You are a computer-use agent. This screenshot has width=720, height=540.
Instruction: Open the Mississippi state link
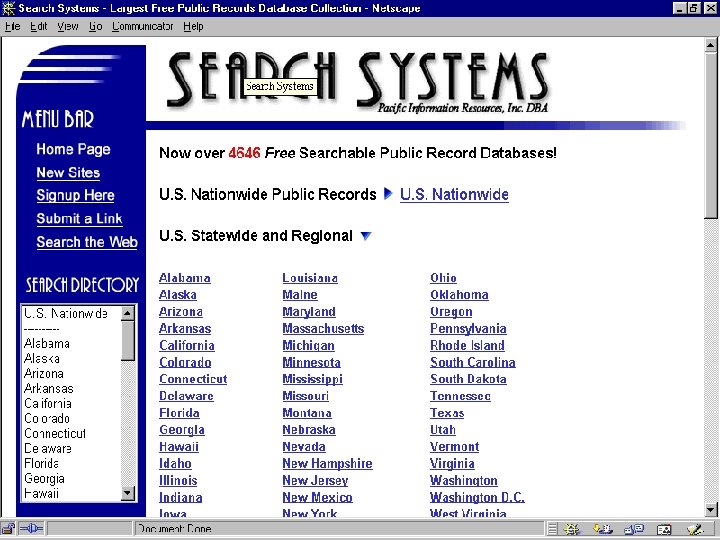coord(313,379)
